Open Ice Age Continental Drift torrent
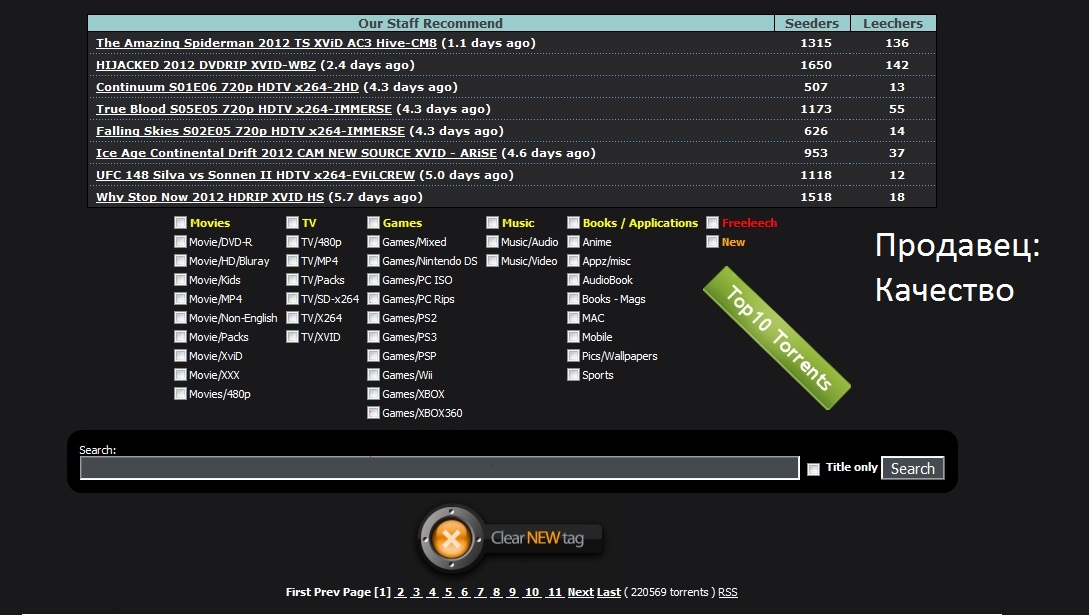The width and height of the screenshot is (1089, 615). coord(297,153)
